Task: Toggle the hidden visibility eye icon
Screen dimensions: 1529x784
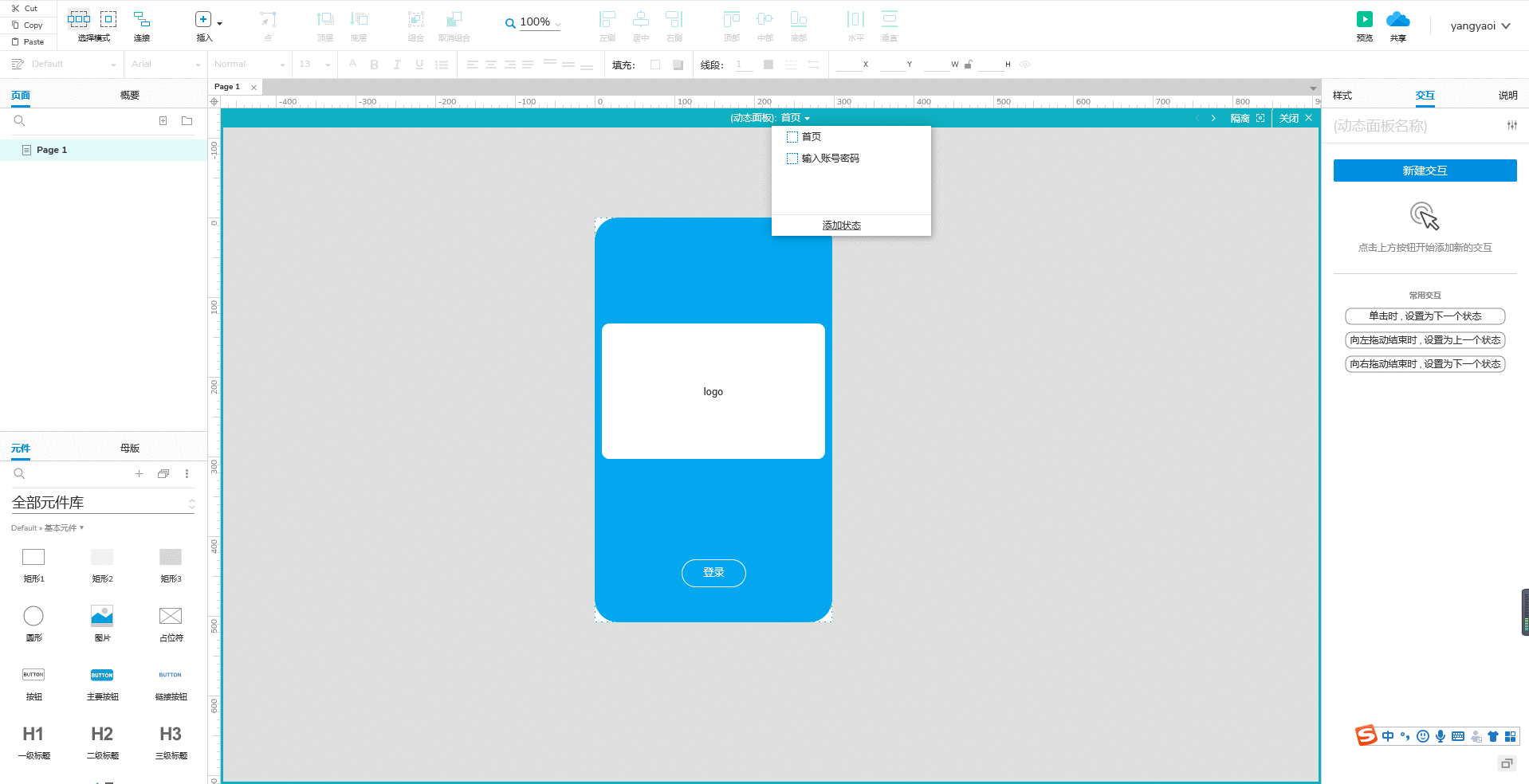Action: (1025, 65)
